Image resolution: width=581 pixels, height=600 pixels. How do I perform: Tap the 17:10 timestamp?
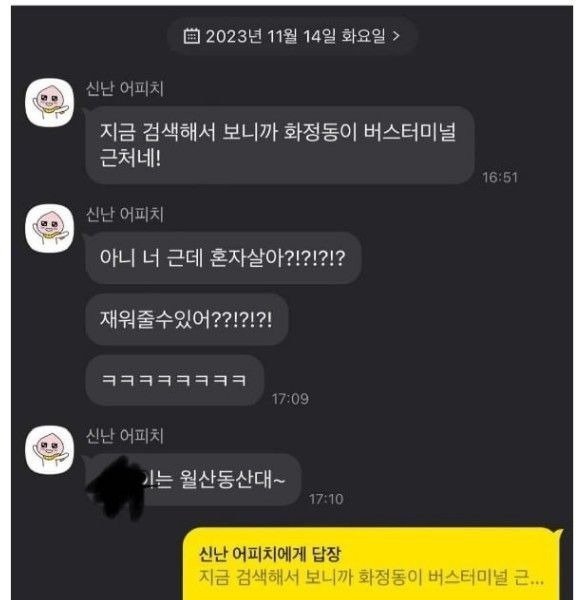[x=326, y=499]
